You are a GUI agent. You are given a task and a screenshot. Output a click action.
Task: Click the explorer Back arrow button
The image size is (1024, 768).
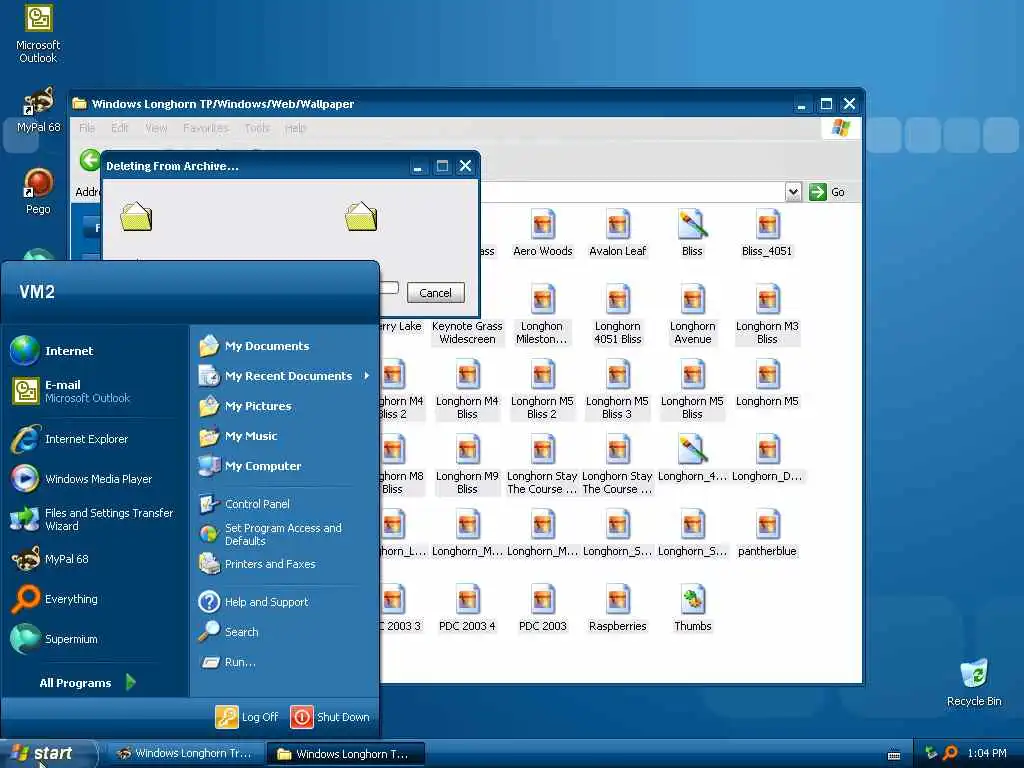(x=90, y=160)
